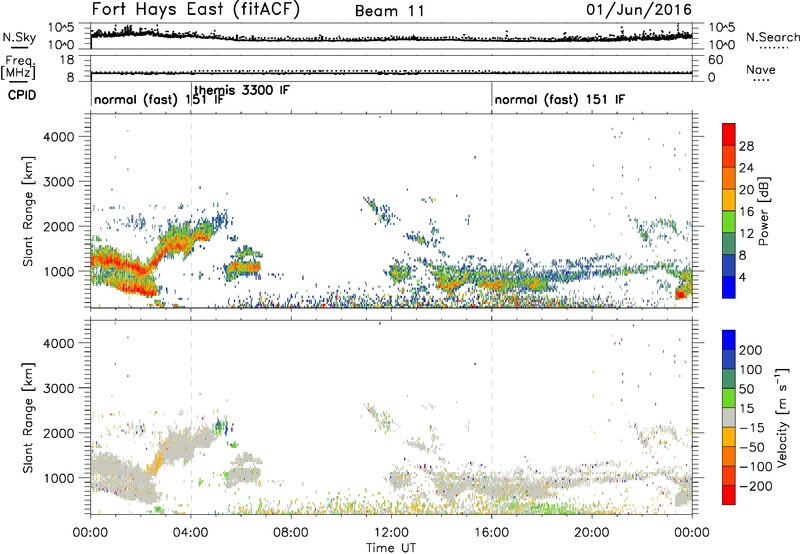Click the '12:00' time tick label
This screenshot has height=554, width=800.
coord(391,533)
